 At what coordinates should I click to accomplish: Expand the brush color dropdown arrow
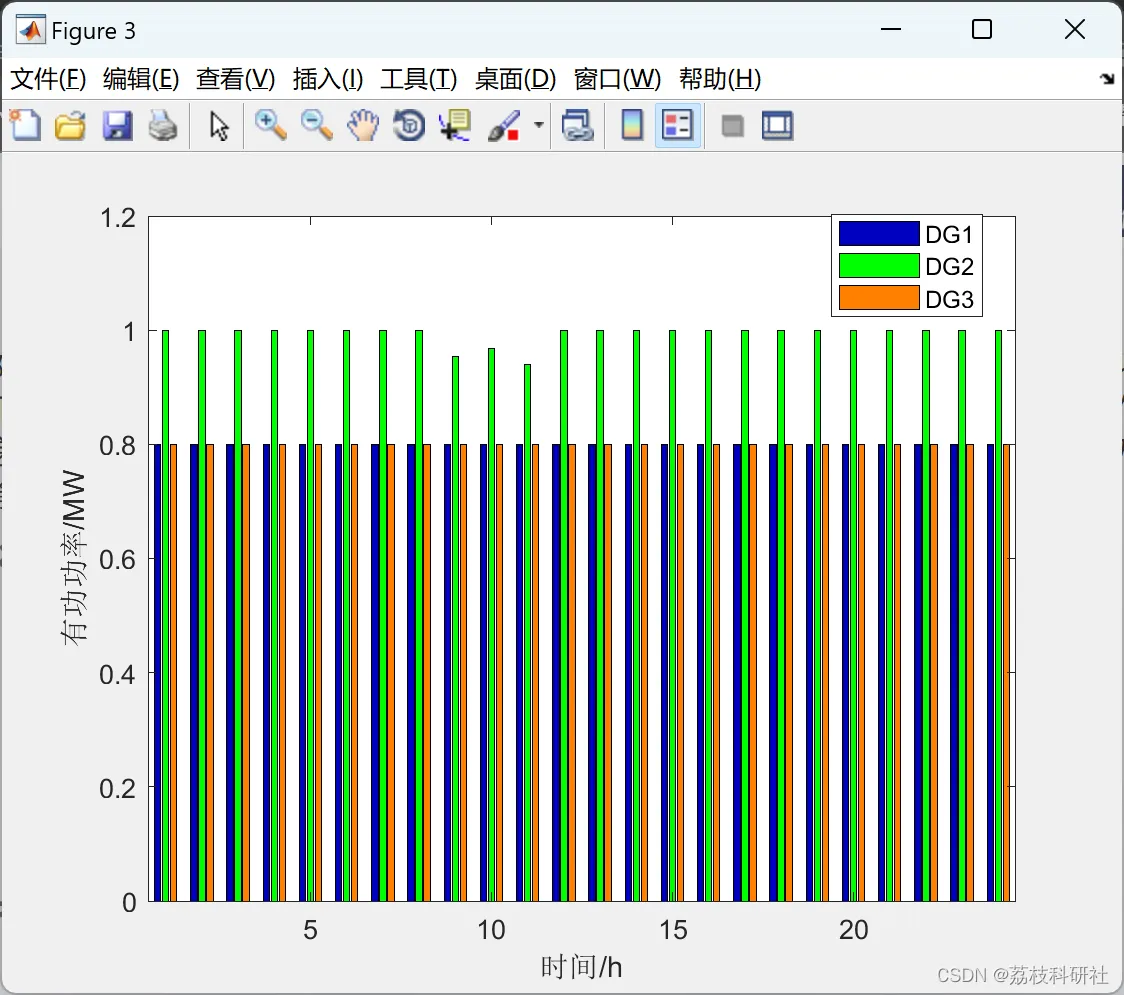[539, 125]
